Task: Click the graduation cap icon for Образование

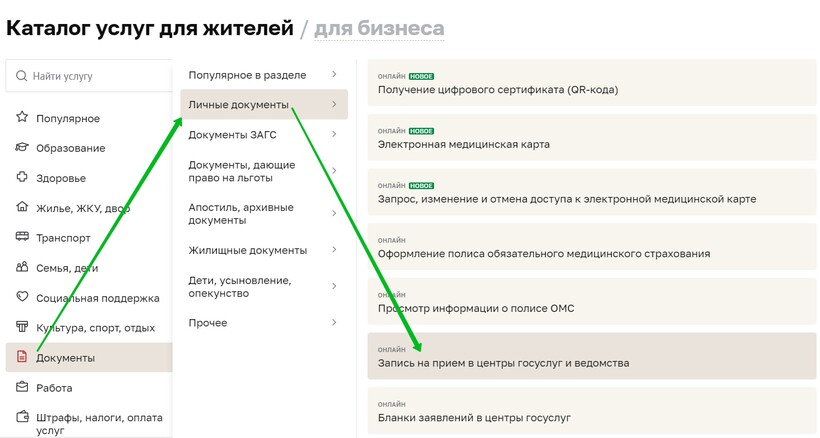Action: pyautogui.click(x=22, y=147)
